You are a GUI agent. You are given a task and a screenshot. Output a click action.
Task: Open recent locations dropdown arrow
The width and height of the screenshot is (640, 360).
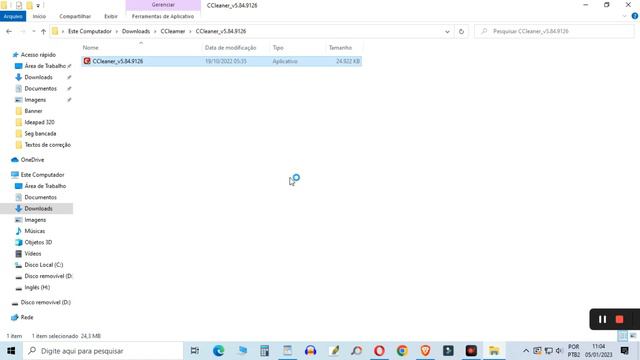(x=33, y=31)
